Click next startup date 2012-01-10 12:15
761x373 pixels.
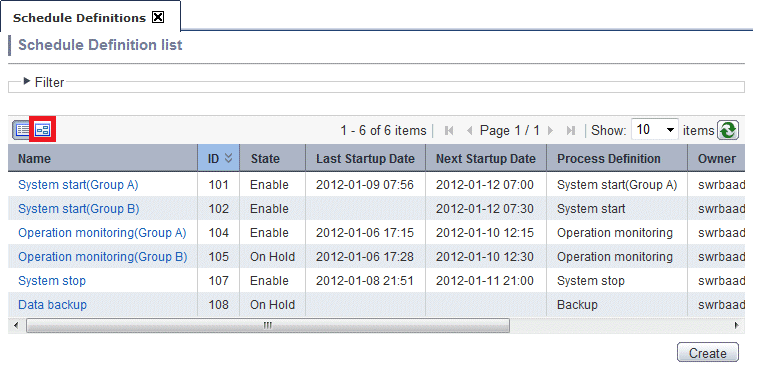coord(485,232)
